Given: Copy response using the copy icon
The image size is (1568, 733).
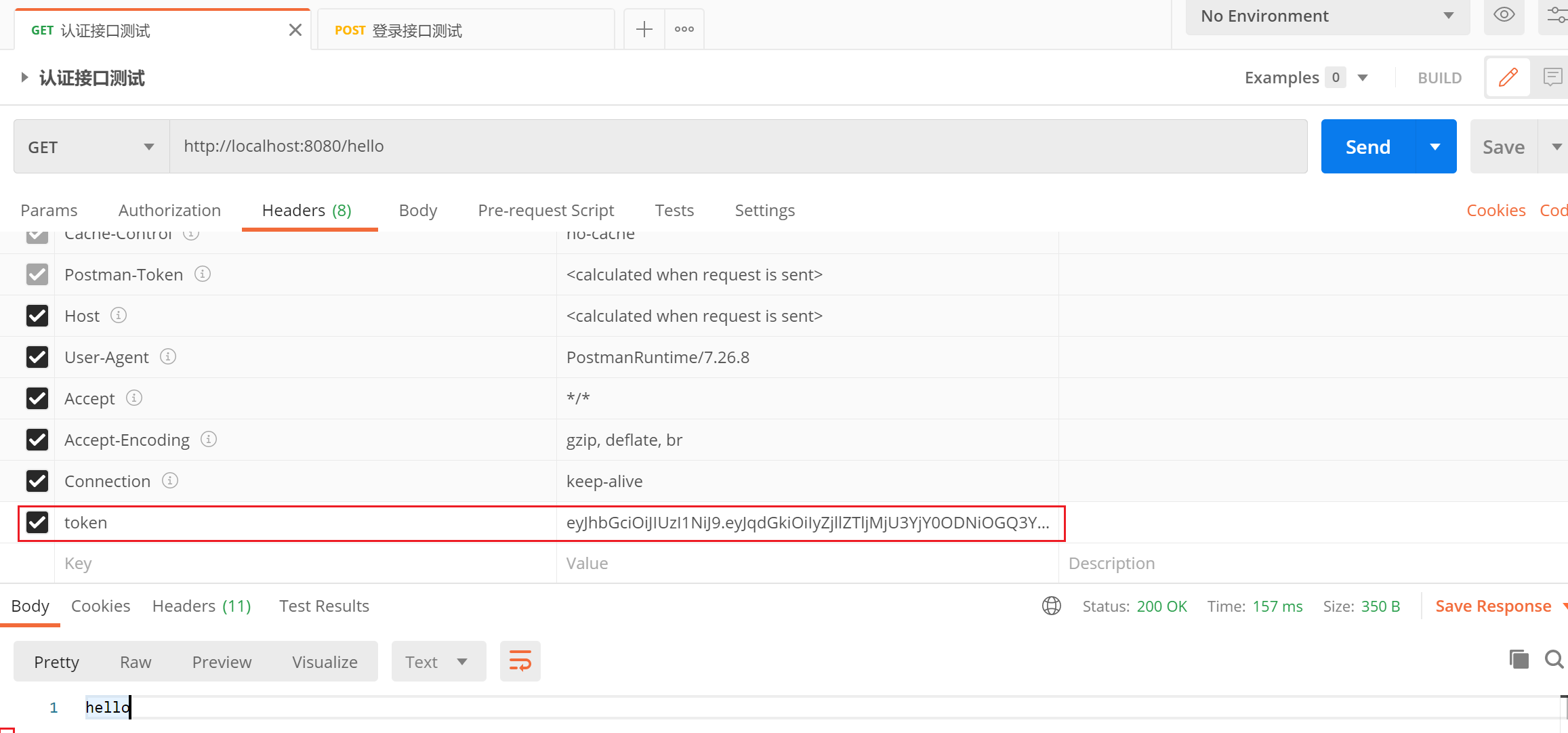Looking at the screenshot, I should click(1519, 658).
